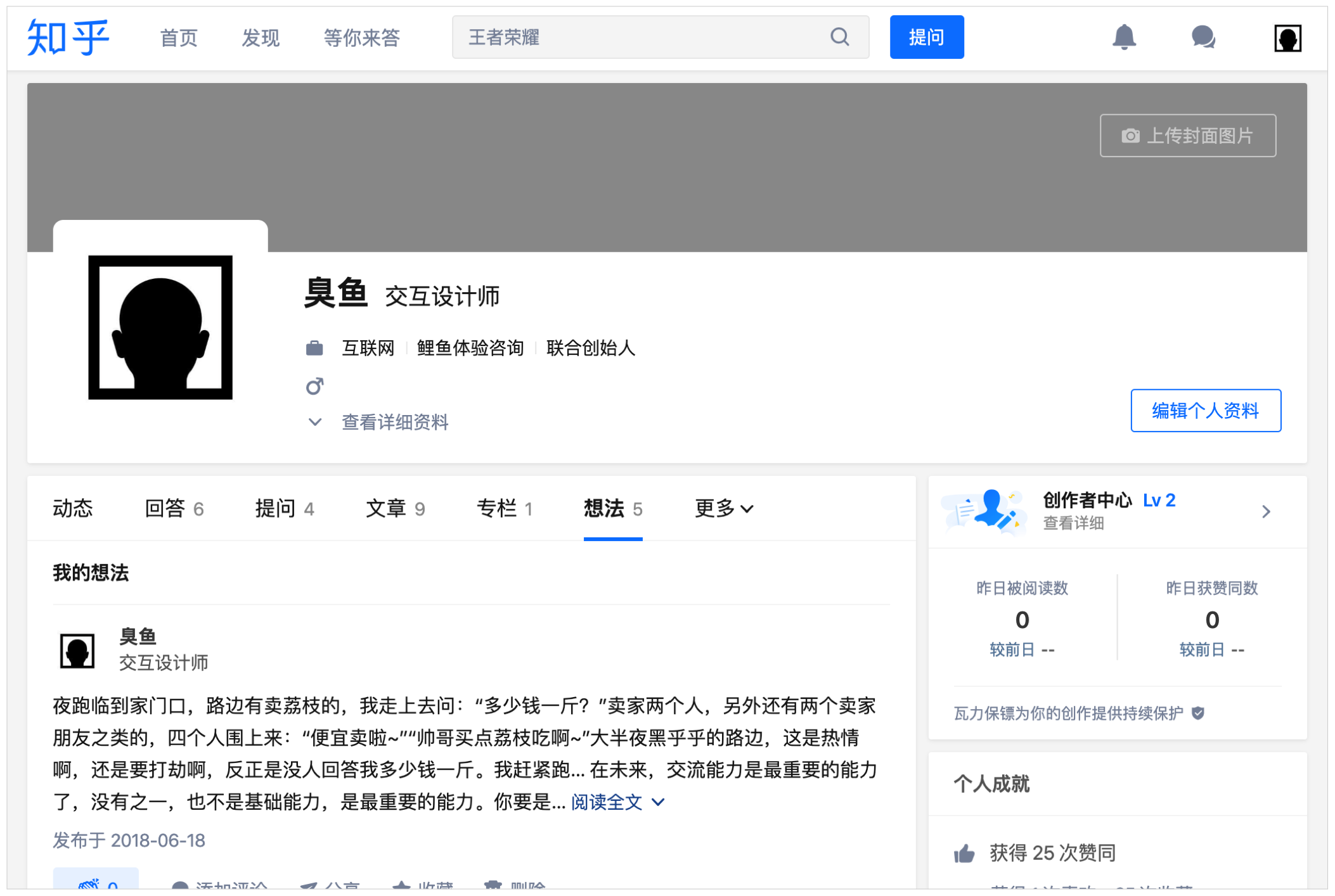Expand 查看详细资料 profile details
This screenshot has height=896, width=1335.
pos(394,422)
